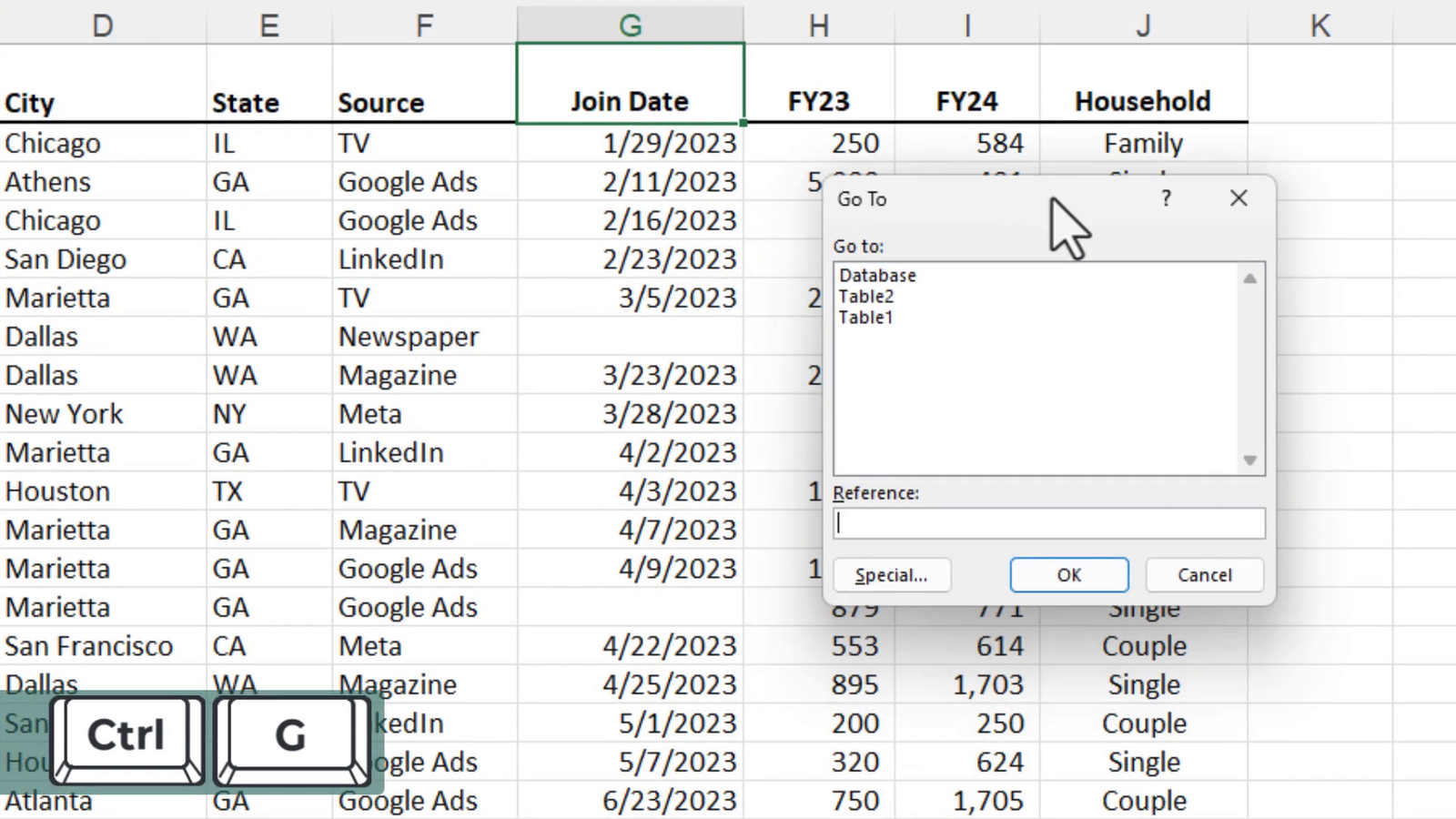
Task: Select the 1/29/2023 date cell
Action: [x=669, y=143]
